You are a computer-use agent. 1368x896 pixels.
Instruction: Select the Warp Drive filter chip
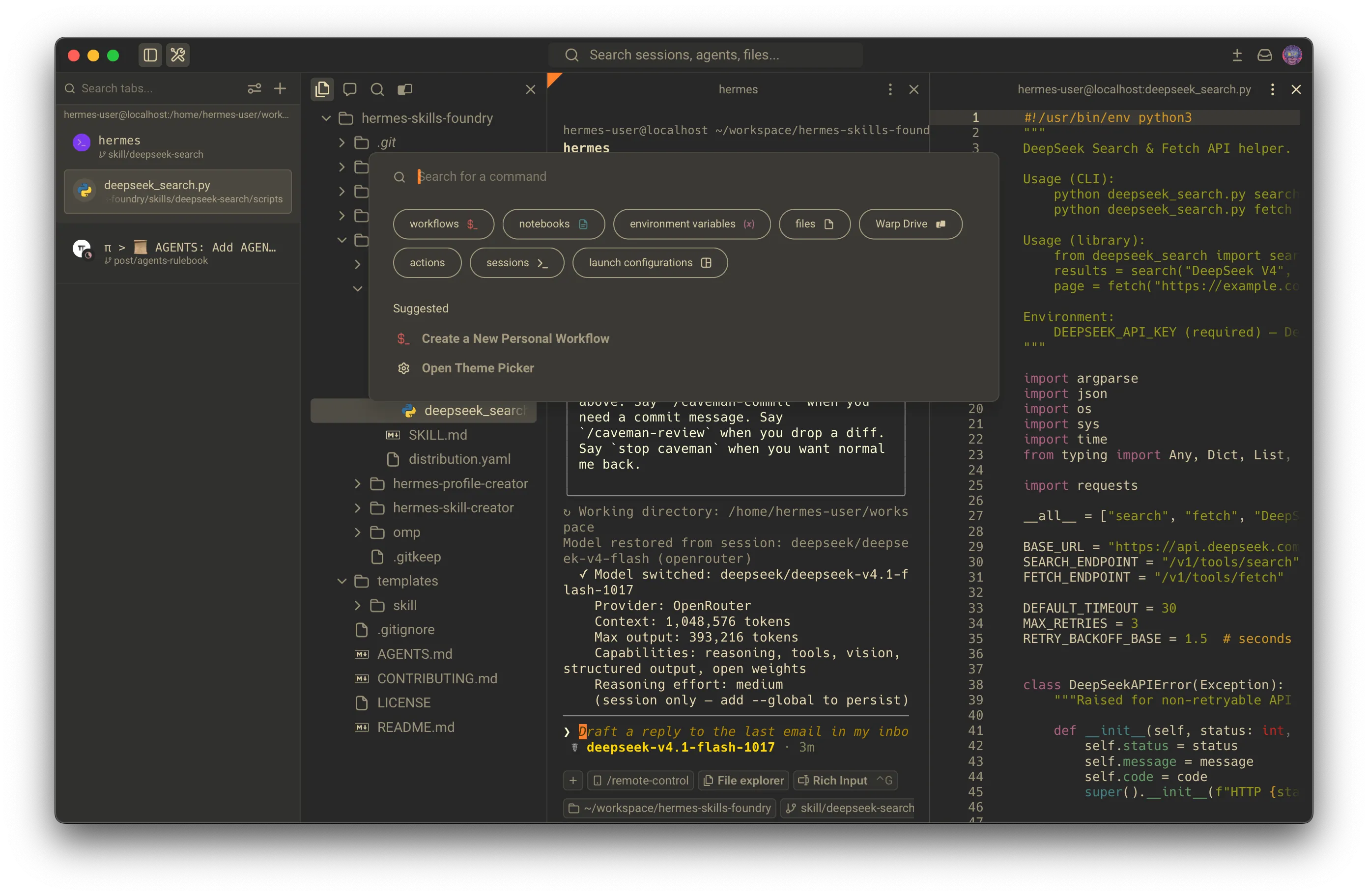click(910, 224)
